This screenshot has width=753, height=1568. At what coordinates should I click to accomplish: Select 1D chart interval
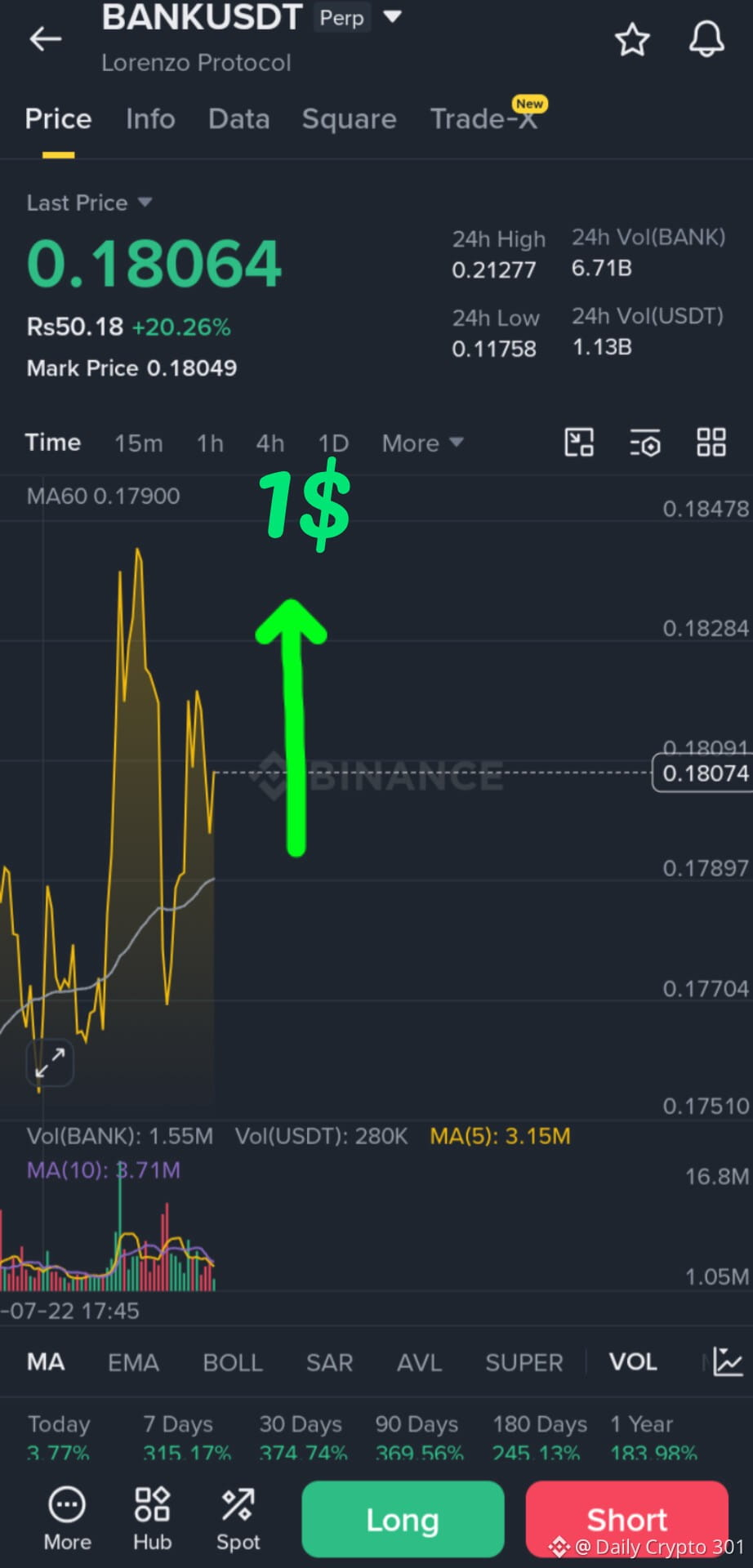pyautogui.click(x=333, y=443)
